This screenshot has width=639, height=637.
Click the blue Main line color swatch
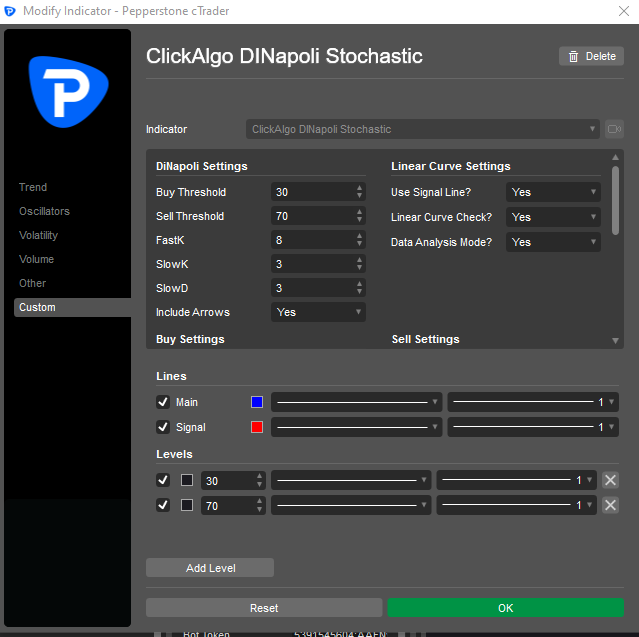tap(257, 402)
